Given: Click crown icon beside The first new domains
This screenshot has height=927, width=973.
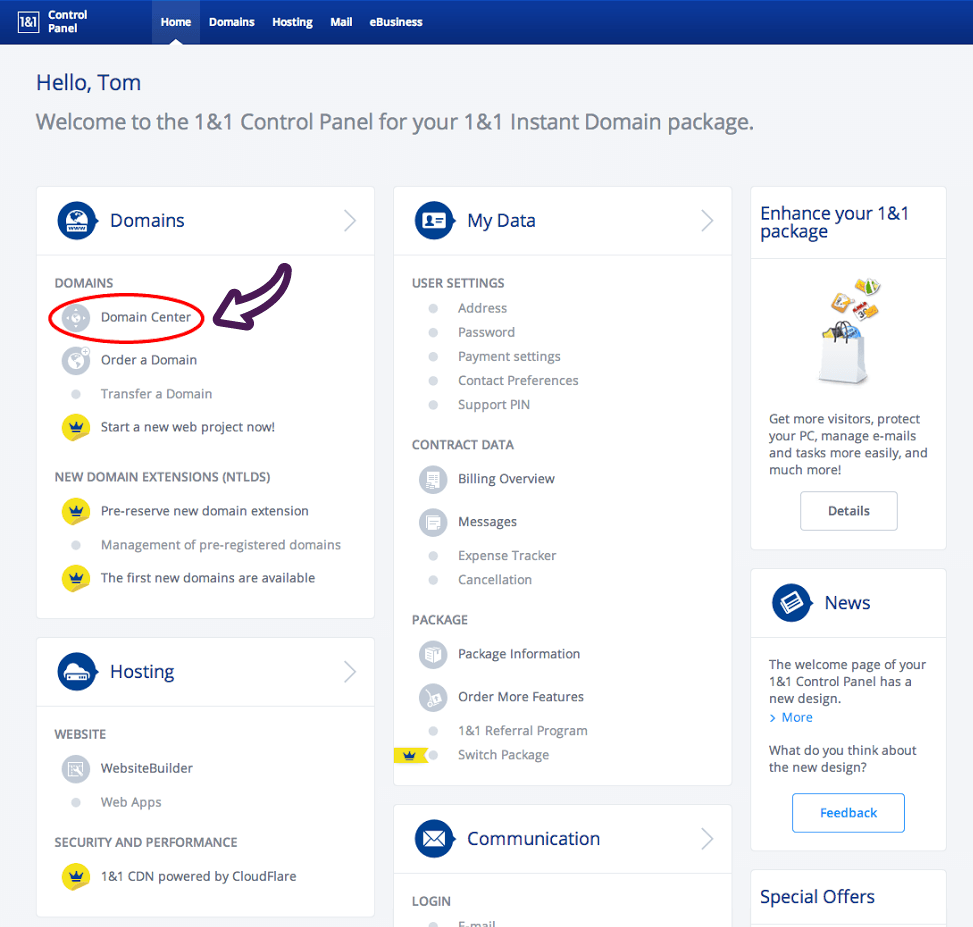Looking at the screenshot, I should (x=76, y=578).
